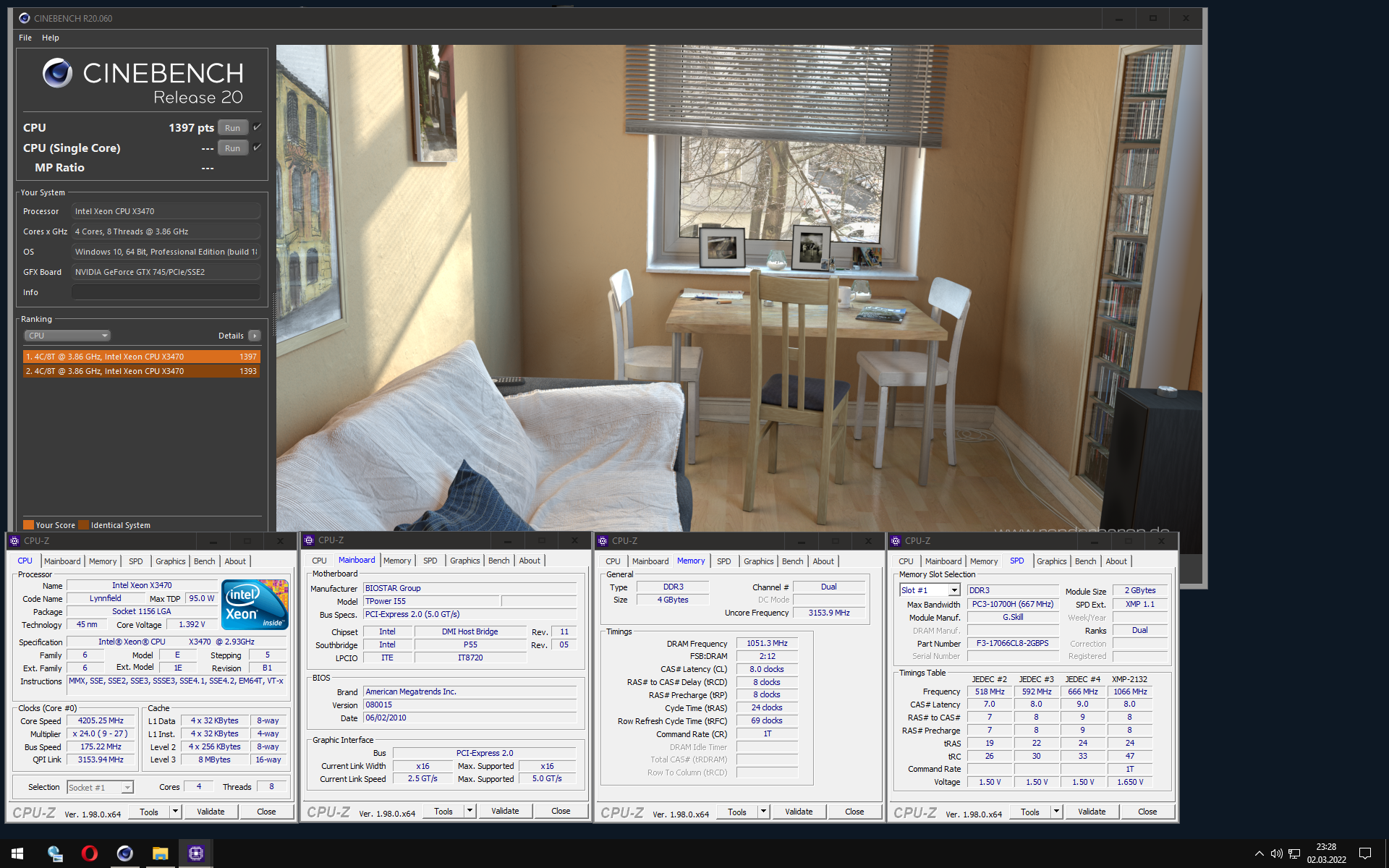The height and width of the screenshot is (868, 1389).
Task: Open the Cinebench Help menu
Action: tap(51, 38)
